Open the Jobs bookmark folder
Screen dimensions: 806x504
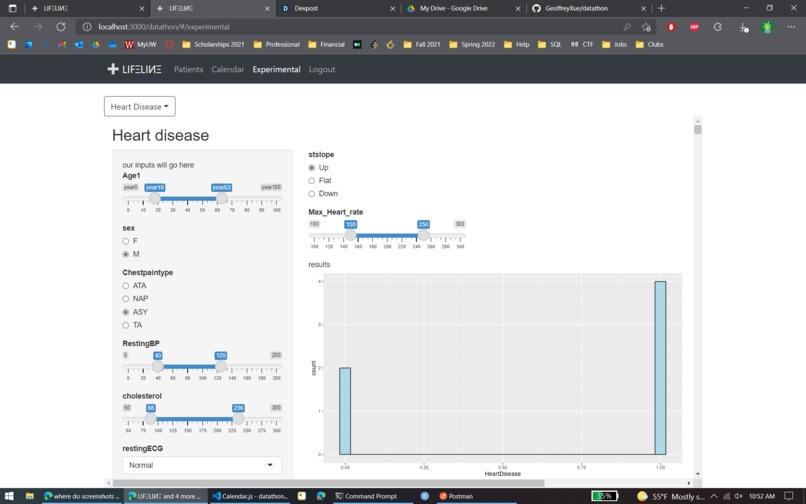click(615, 45)
